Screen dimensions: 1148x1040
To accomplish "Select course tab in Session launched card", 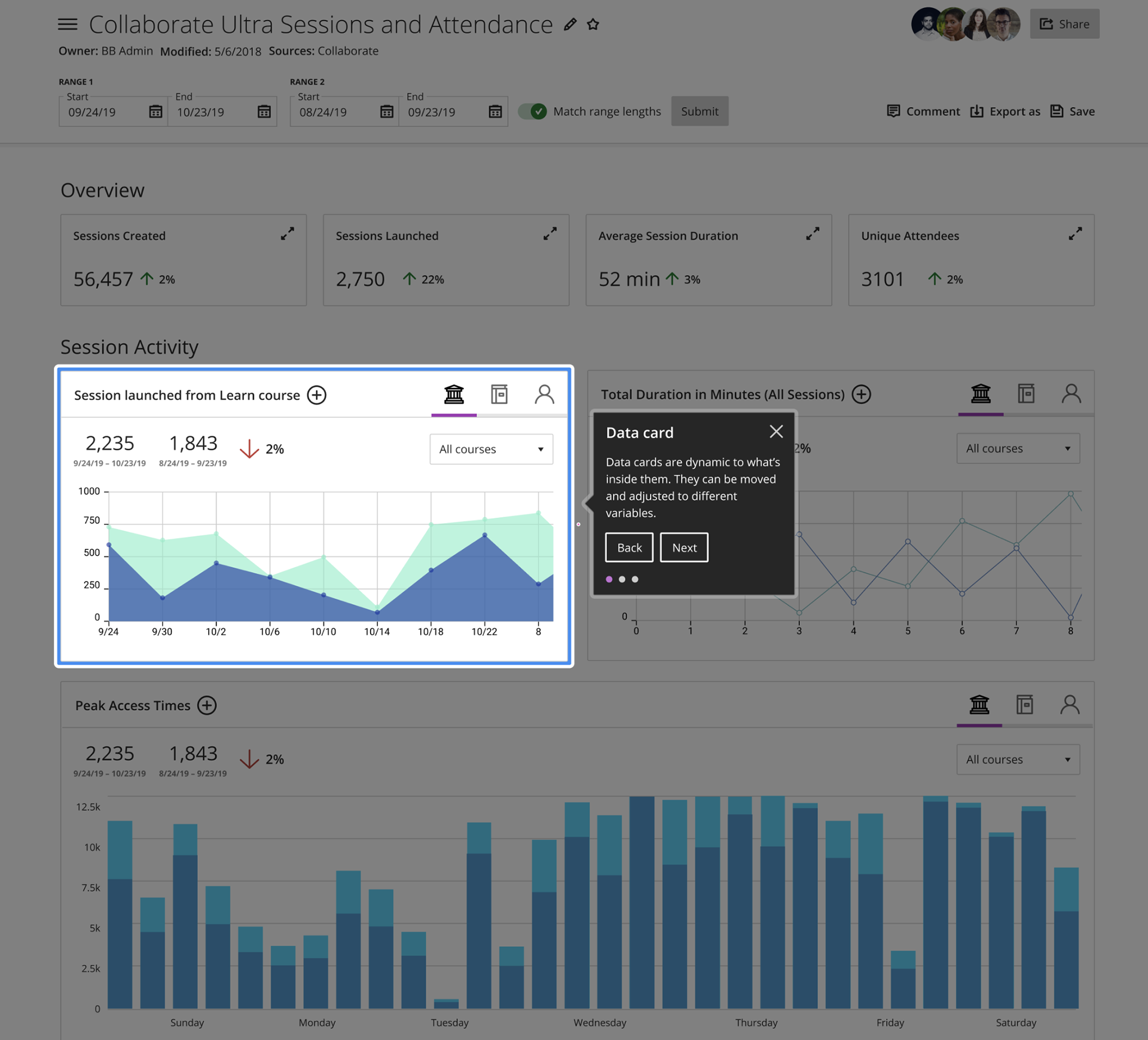I will pyautogui.click(x=499, y=394).
